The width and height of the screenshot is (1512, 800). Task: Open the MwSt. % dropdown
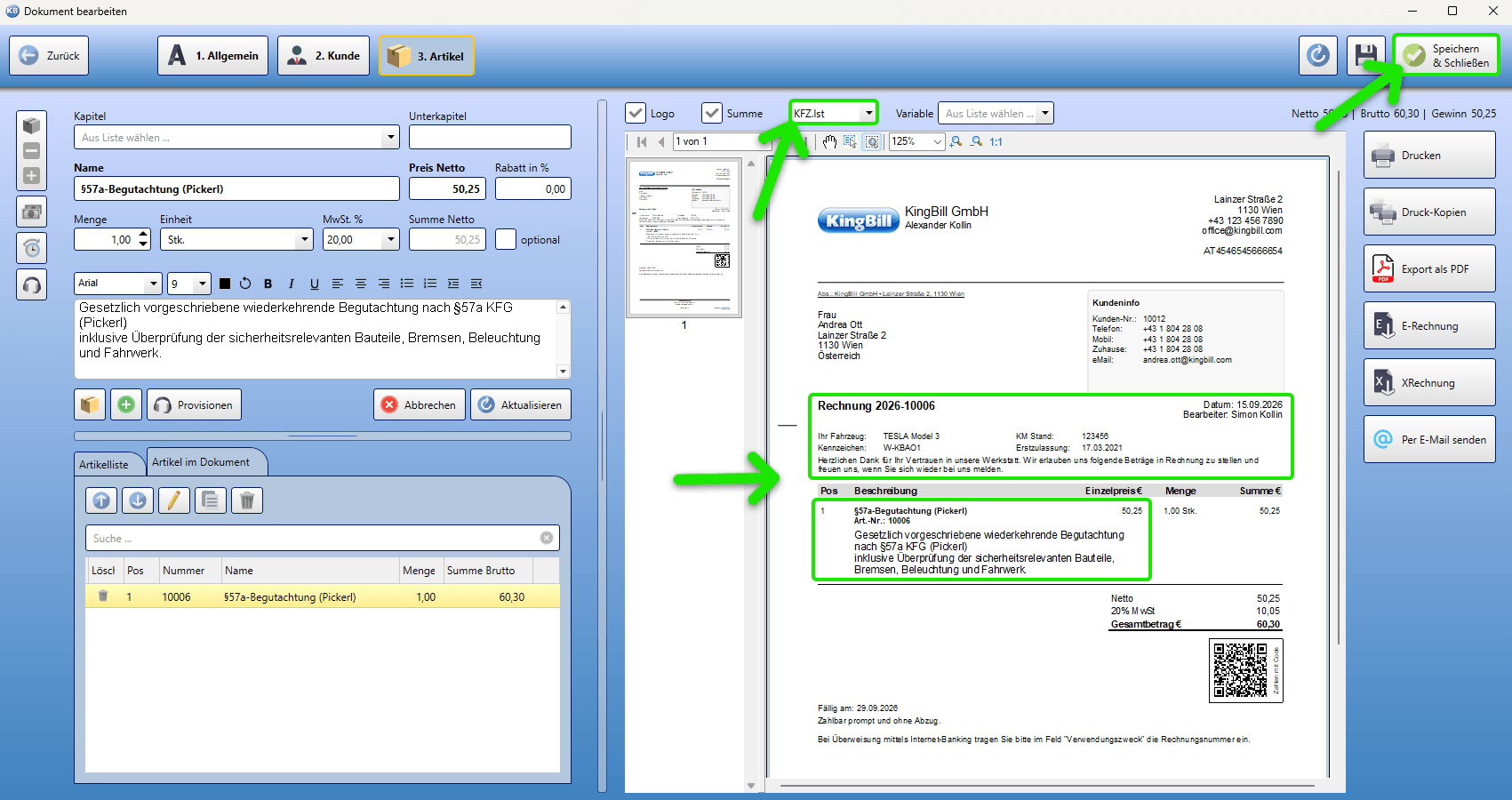coord(390,239)
